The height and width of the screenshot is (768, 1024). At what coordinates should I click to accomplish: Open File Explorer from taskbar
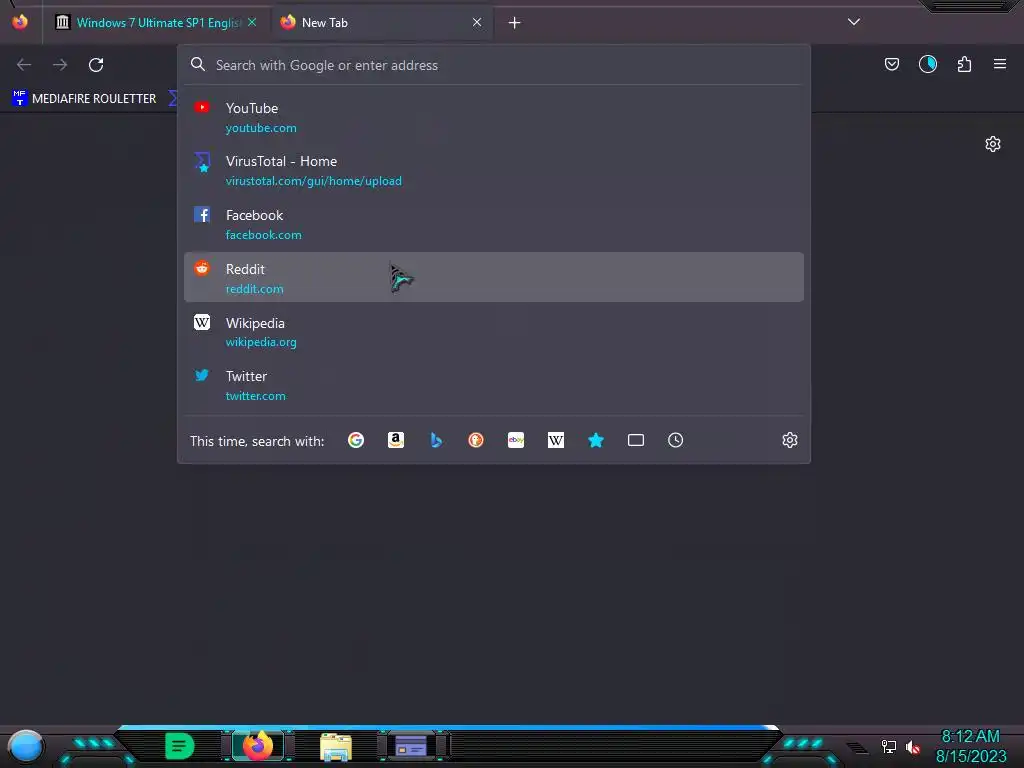click(x=336, y=746)
